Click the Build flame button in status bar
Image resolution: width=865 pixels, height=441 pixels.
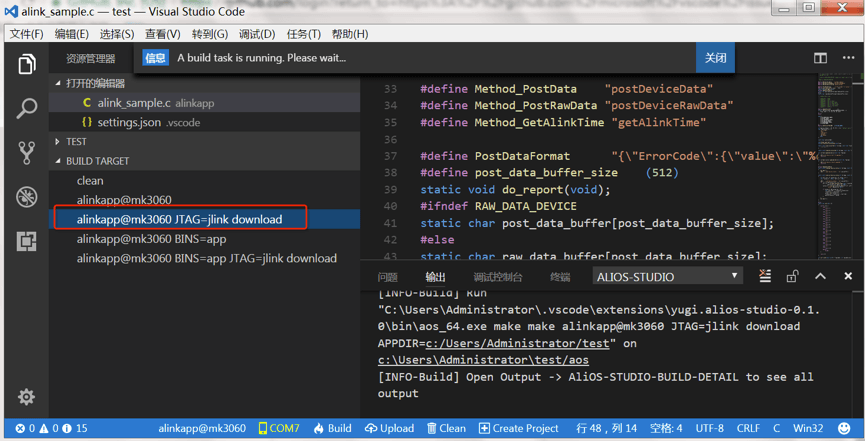[332, 428]
